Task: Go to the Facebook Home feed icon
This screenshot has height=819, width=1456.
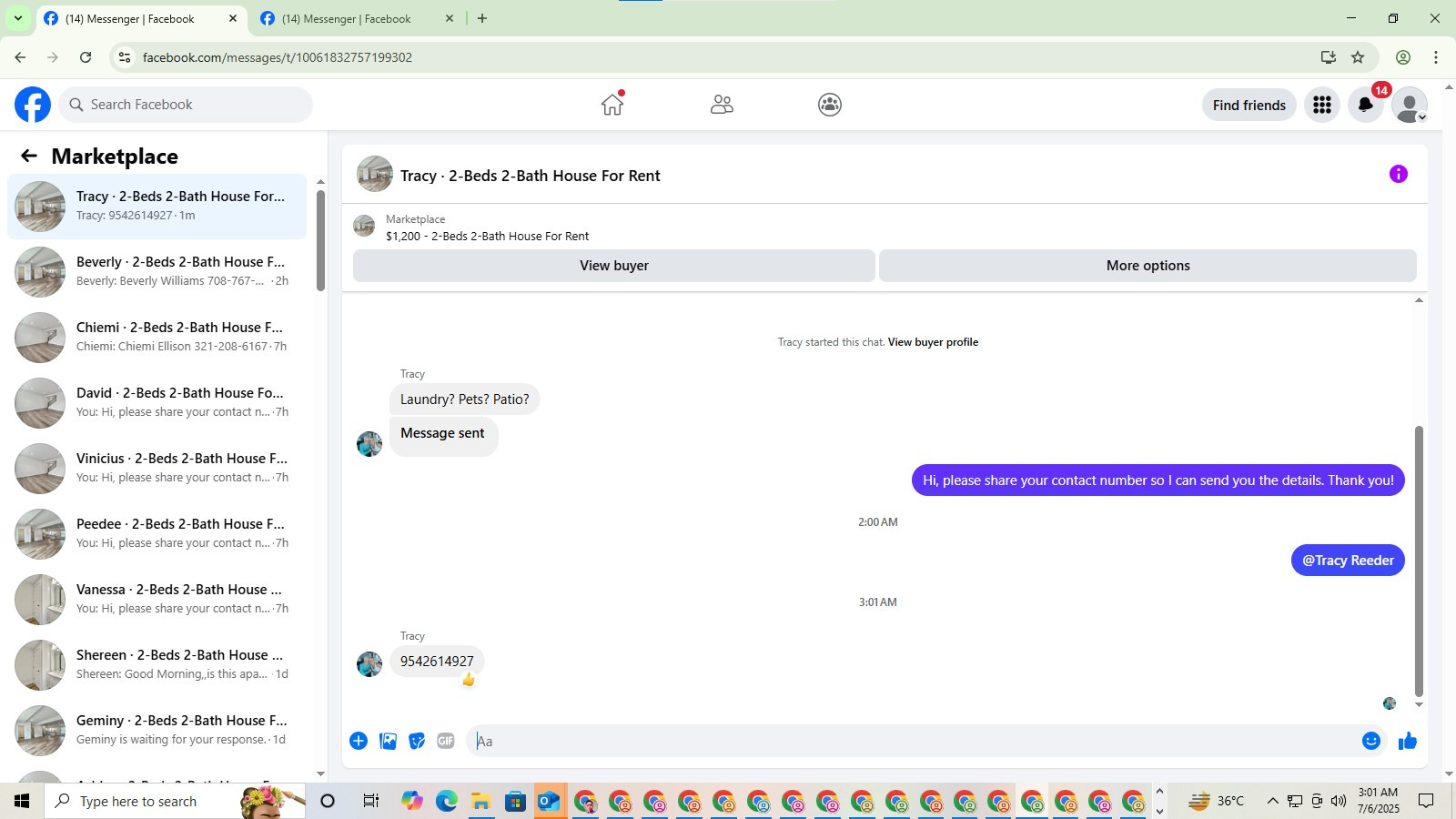Action: [x=612, y=105]
